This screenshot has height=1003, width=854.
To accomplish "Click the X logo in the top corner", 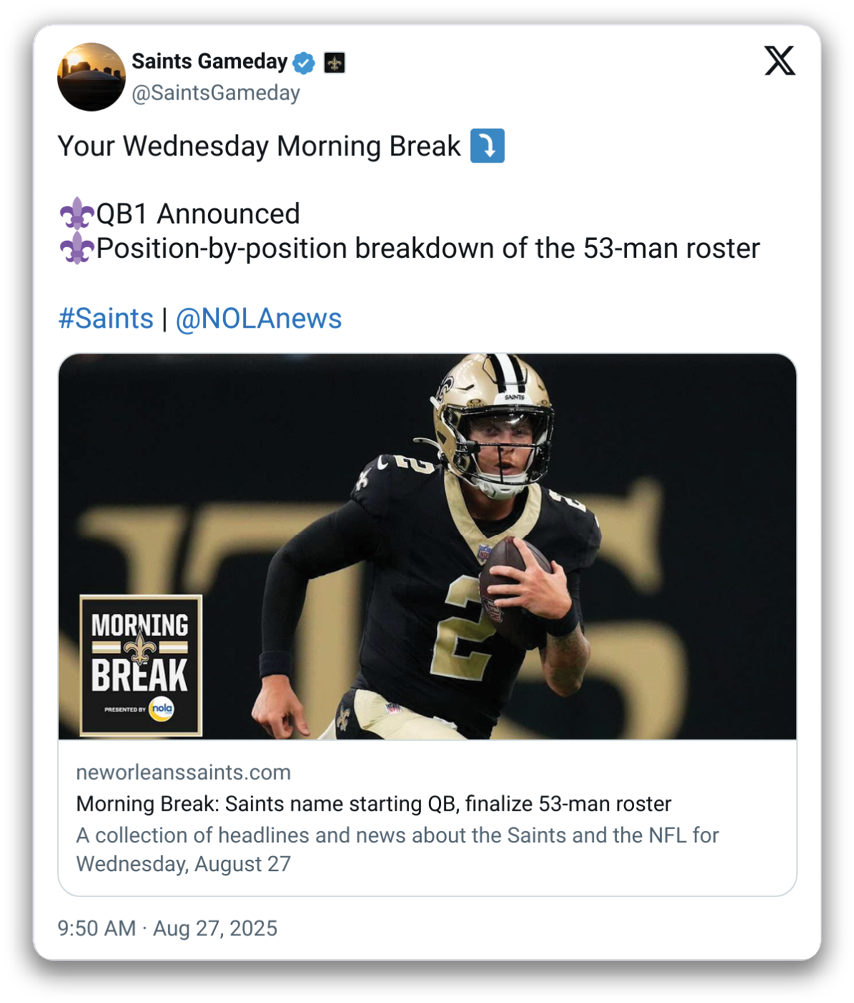I will click(779, 62).
